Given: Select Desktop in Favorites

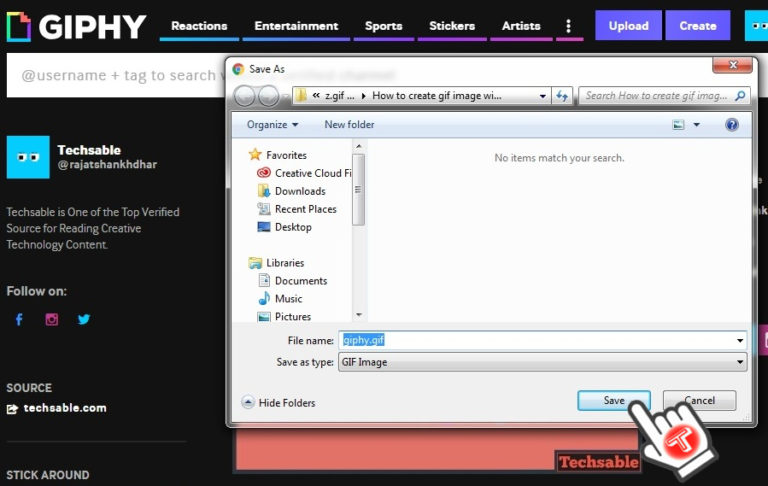Looking at the screenshot, I should point(285,227).
